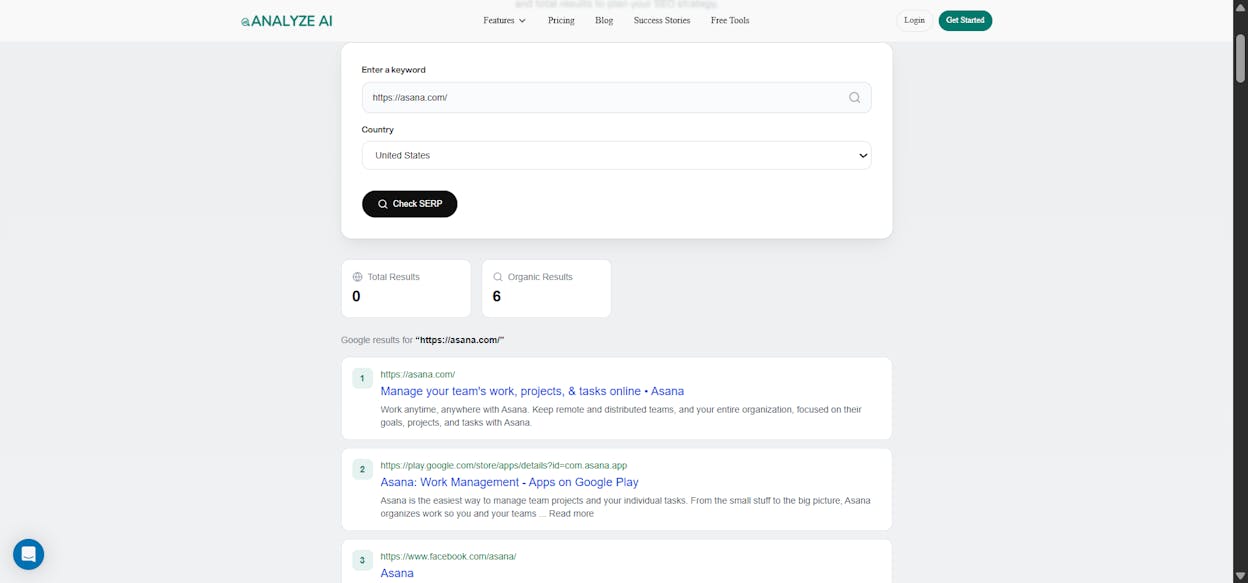
Task: Click the organic results count 6
Action: [x=496, y=297]
